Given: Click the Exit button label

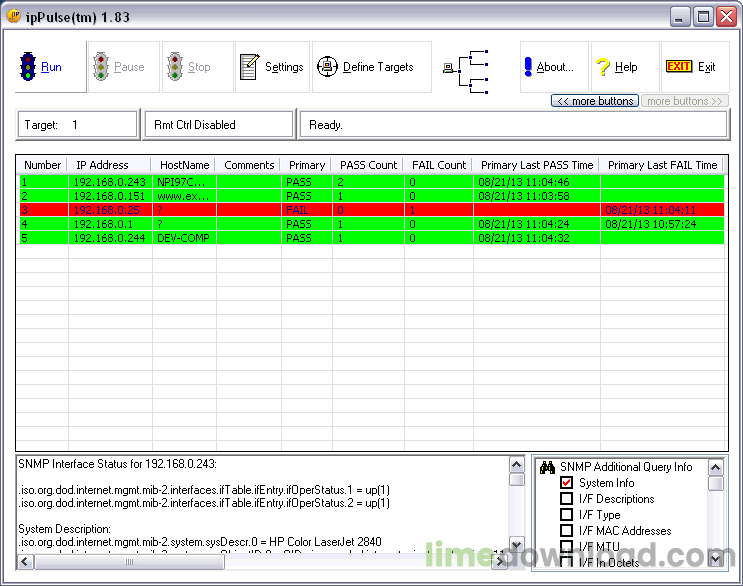Looking at the screenshot, I should click(x=707, y=67).
